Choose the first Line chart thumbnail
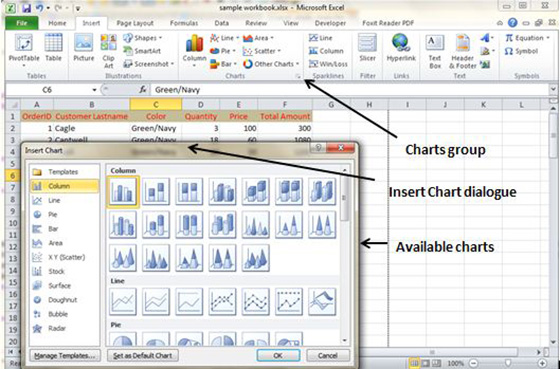 (123, 302)
